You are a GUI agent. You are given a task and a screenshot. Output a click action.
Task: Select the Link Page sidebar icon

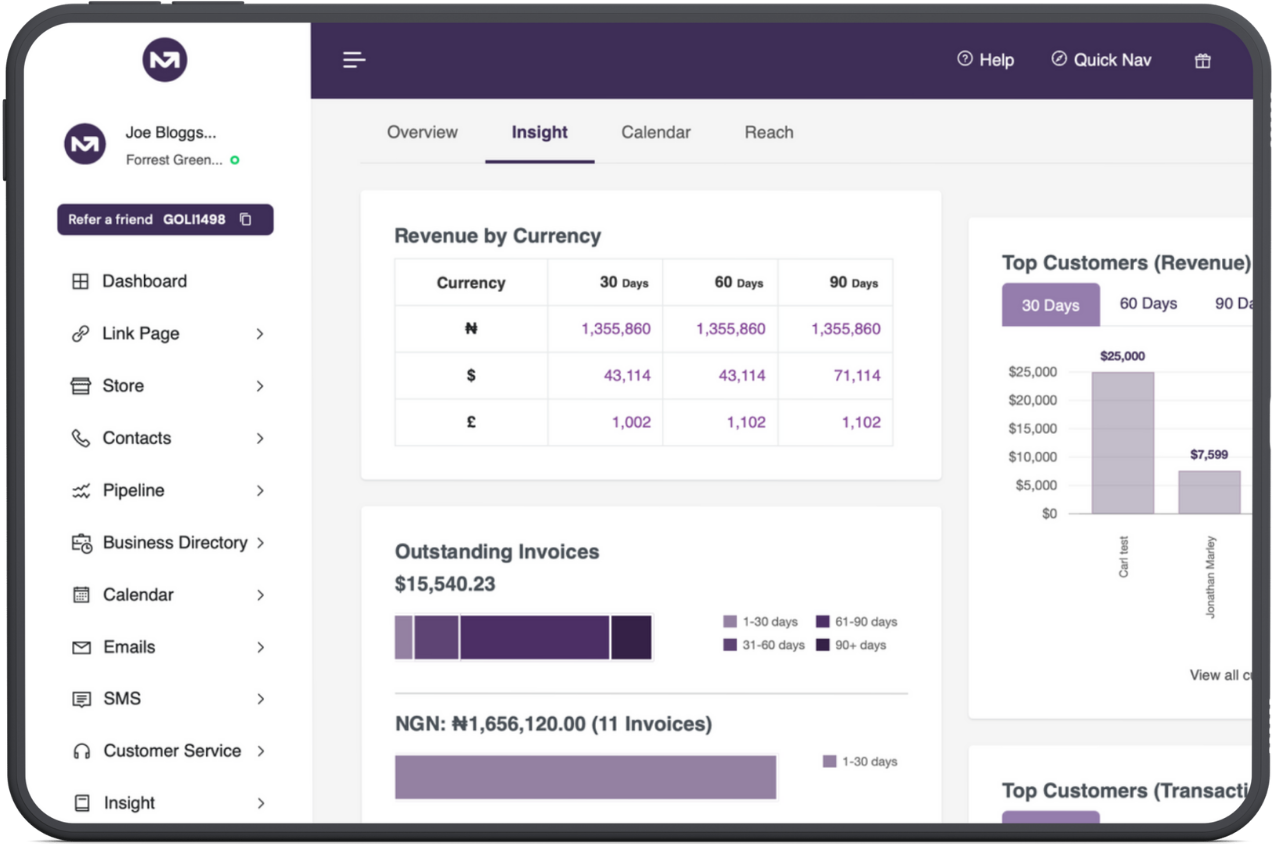pyautogui.click(x=80, y=333)
